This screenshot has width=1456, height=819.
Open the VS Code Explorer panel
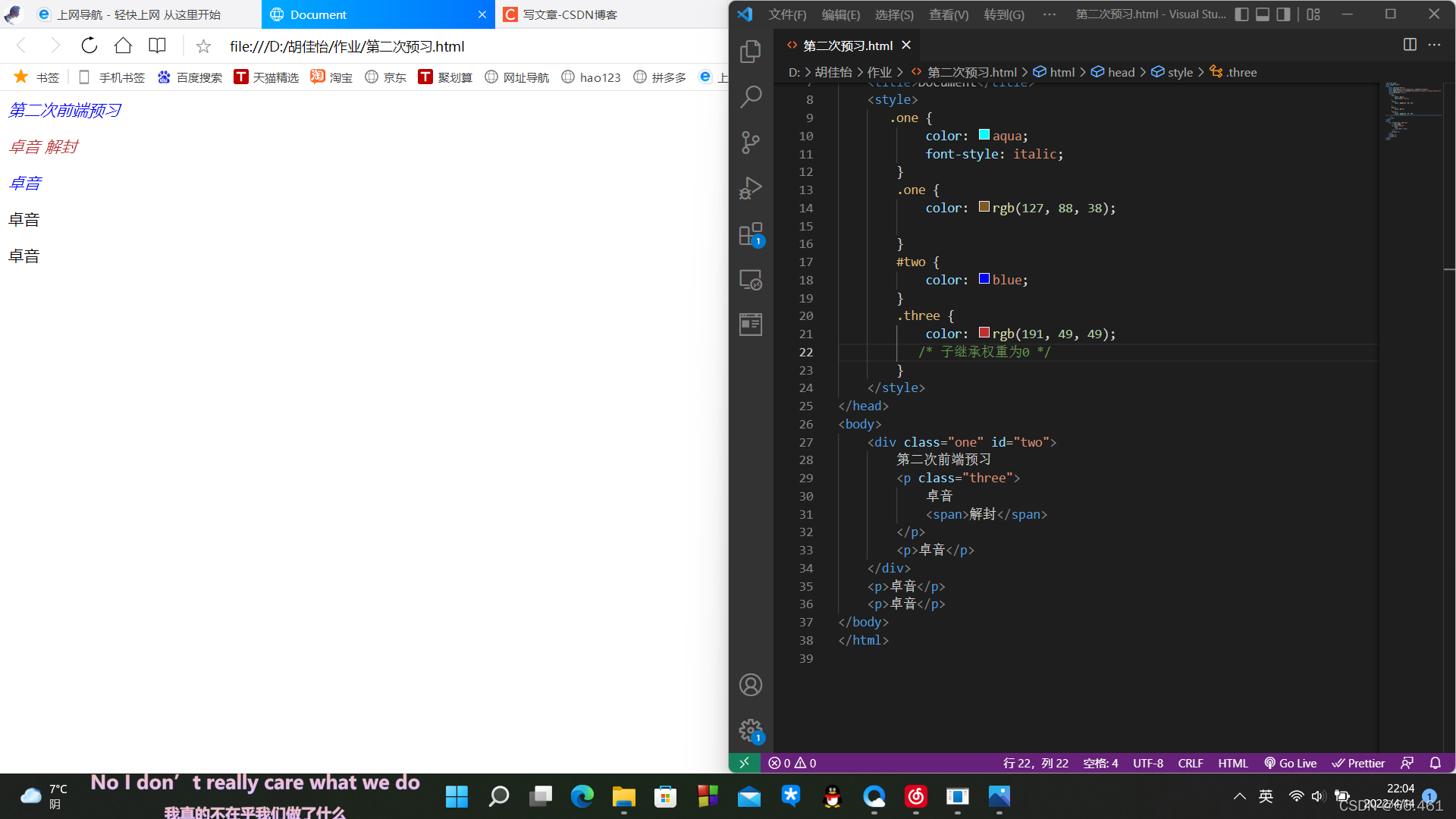(750, 51)
